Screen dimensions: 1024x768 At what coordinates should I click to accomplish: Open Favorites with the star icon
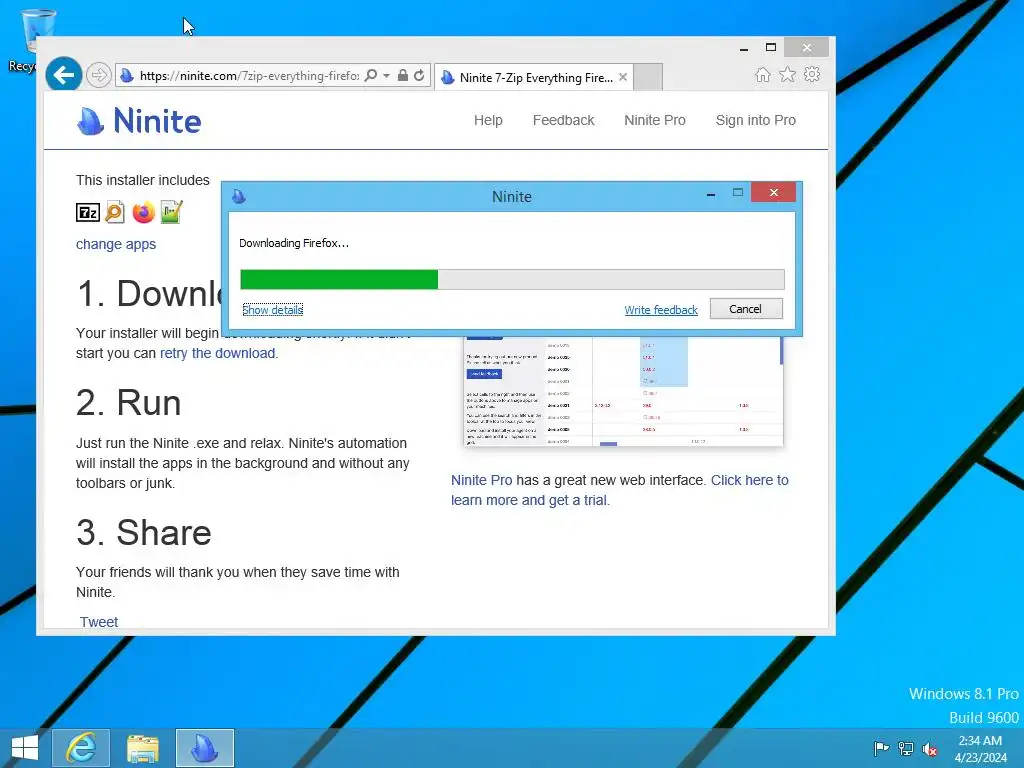coord(788,74)
